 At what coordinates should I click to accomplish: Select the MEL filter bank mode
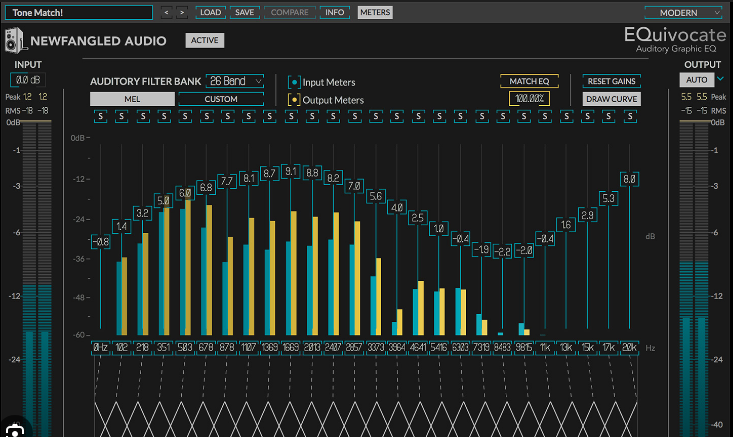point(132,99)
